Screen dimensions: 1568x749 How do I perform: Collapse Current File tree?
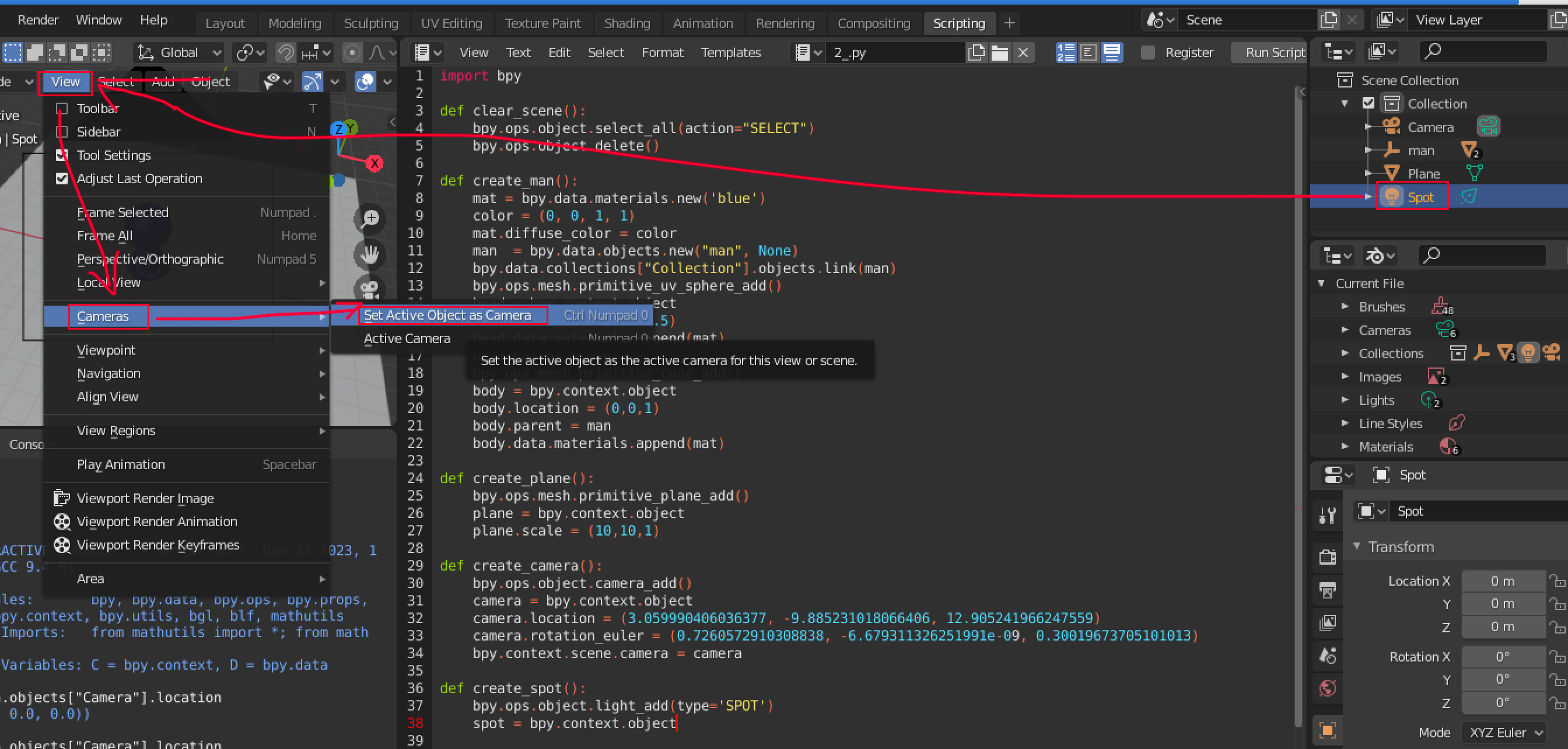point(1321,283)
